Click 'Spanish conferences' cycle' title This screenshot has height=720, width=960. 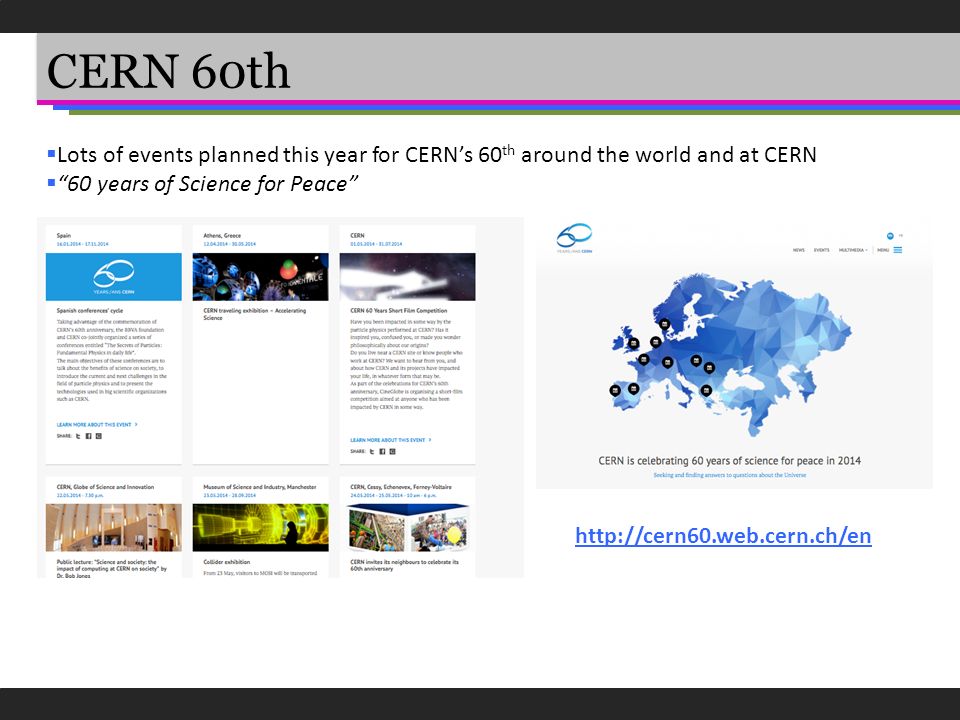[90, 310]
